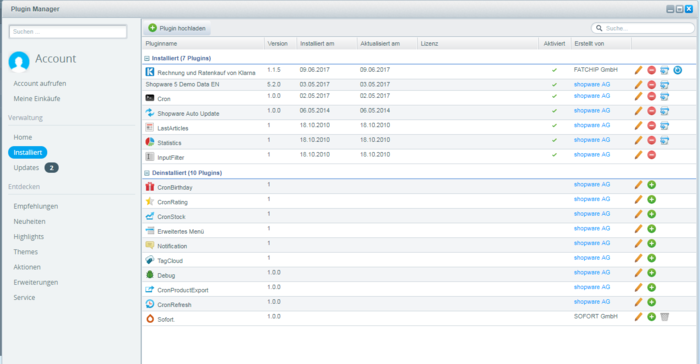Open Meine Einkäufe in sidebar
Image resolution: width=700 pixels, height=364 pixels.
[x=37, y=99]
